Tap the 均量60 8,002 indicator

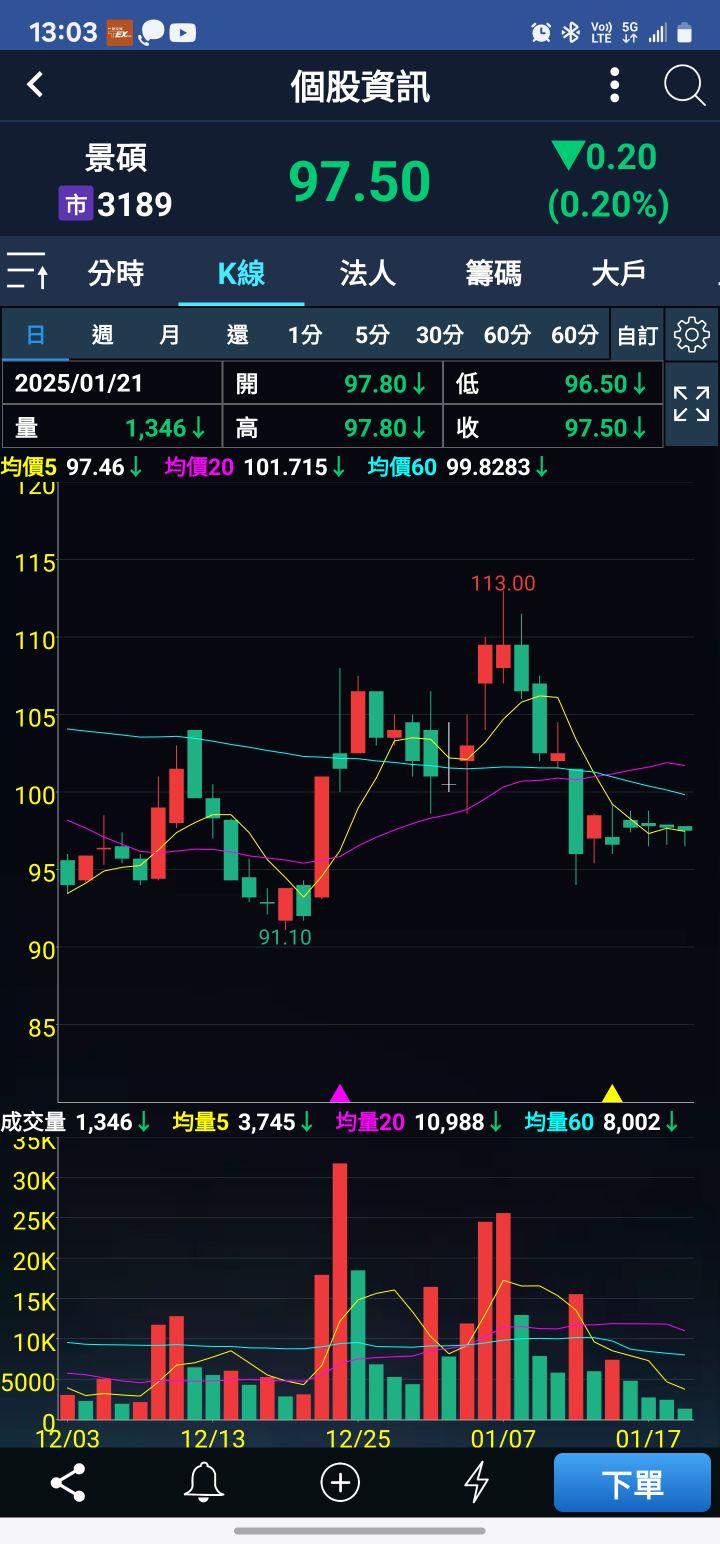tap(602, 1122)
